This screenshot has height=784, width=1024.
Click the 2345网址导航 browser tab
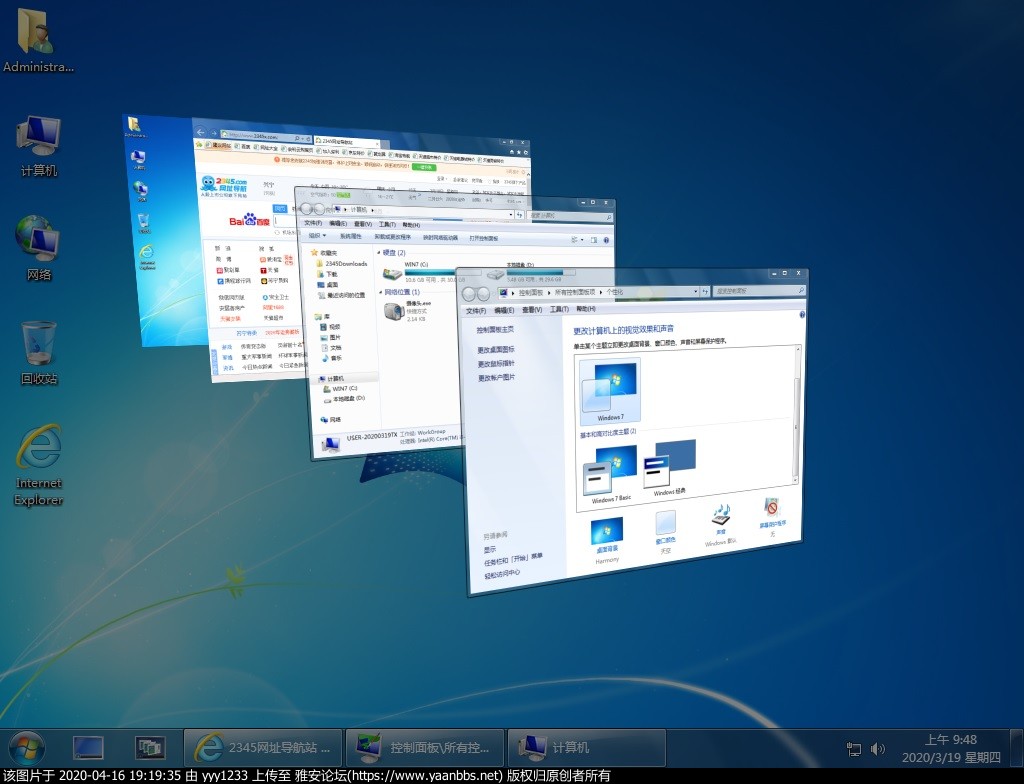tap(346, 141)
